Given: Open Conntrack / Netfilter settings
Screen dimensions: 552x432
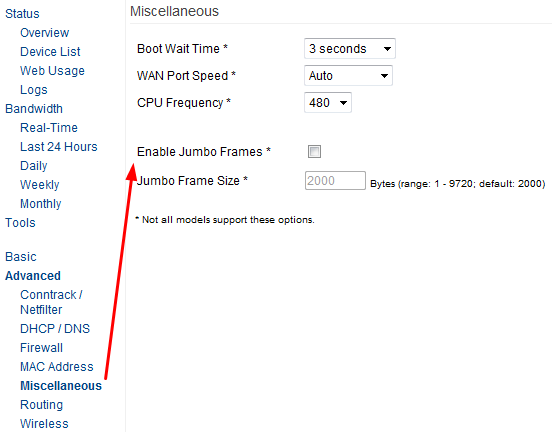Looking at the screenshot, I should pyautogui.click(x=51, y=302).
